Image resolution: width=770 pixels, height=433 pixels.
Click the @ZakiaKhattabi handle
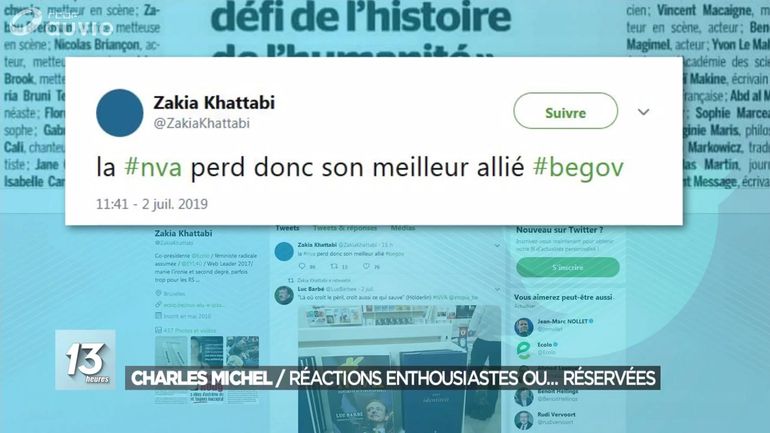201,123
